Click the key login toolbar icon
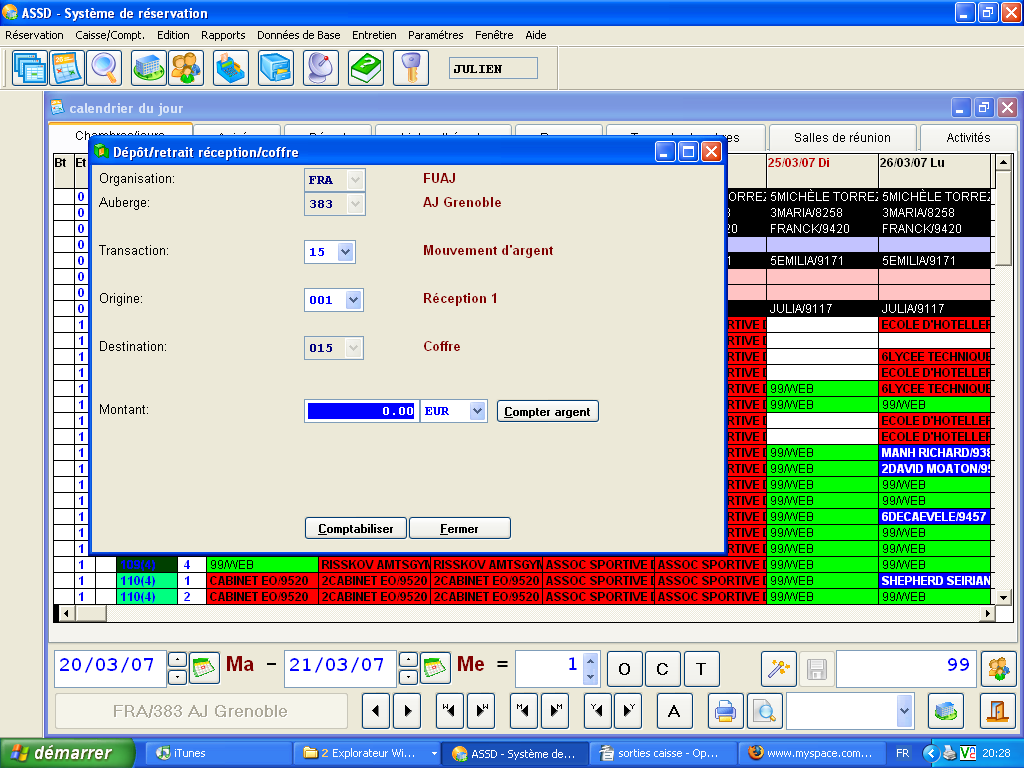Image resolution: width=1024 pixels, height=768 pixels. point(411,68)
